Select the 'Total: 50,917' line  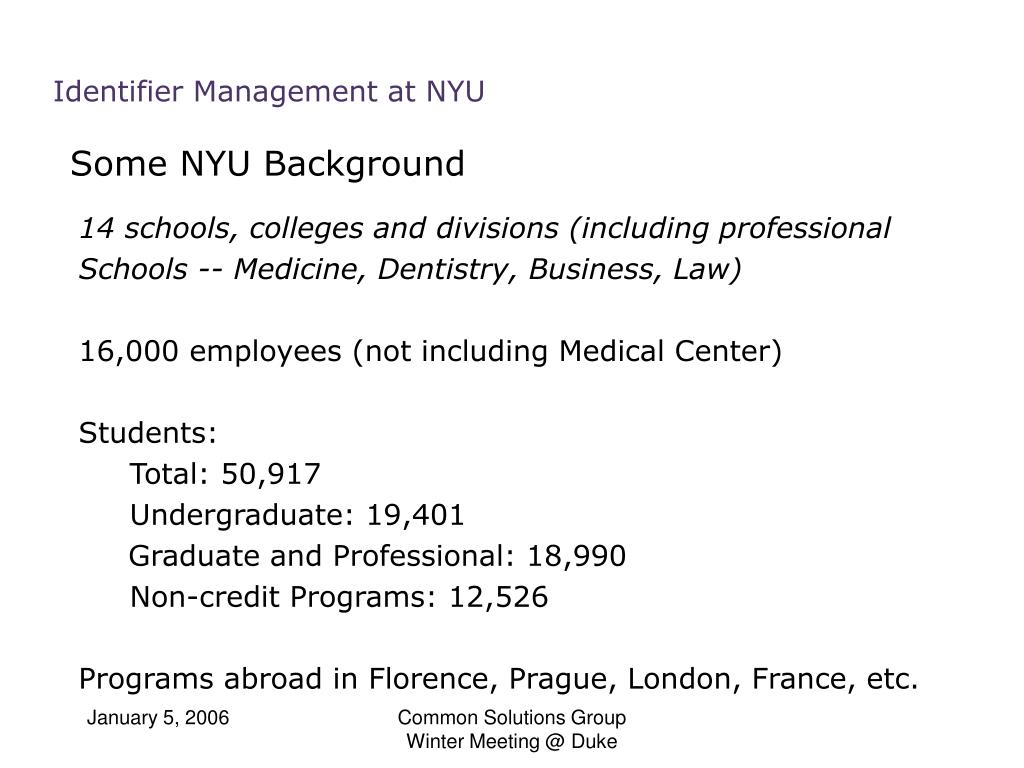click(x=225, y=474)
